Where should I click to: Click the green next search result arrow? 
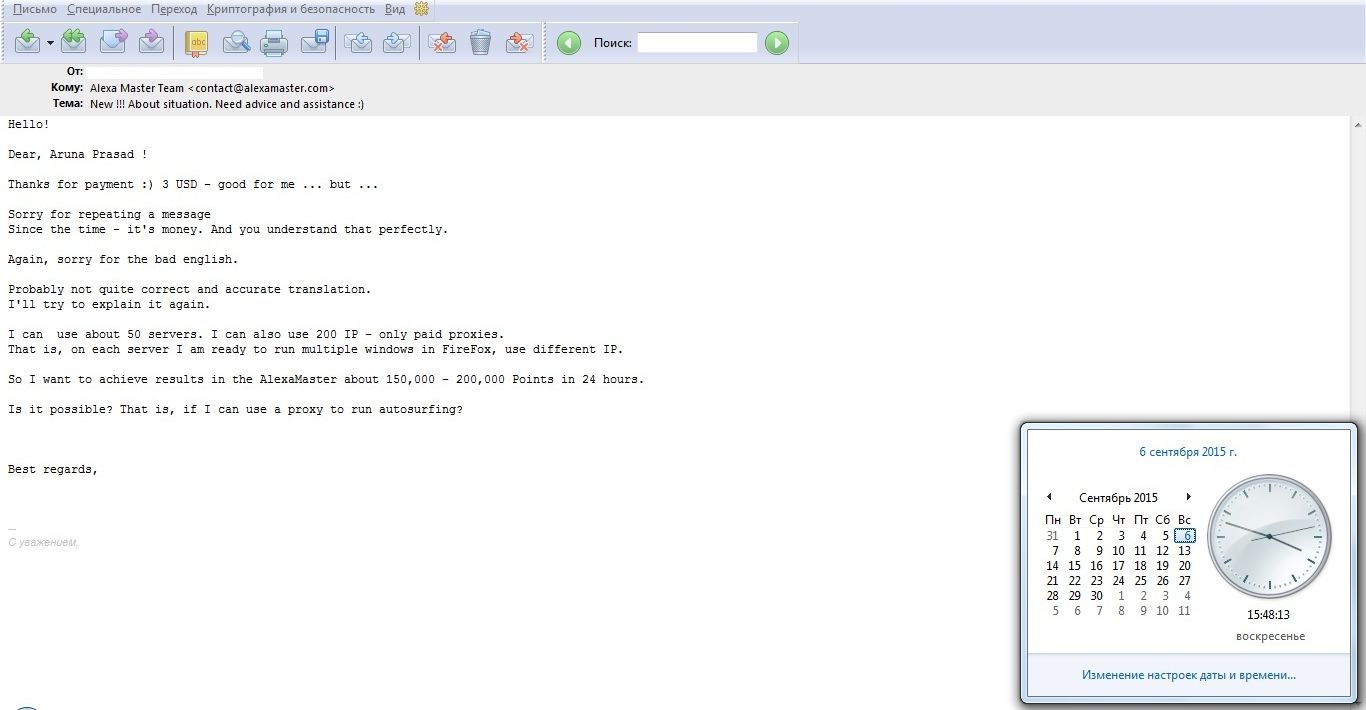tap(777, 43)
